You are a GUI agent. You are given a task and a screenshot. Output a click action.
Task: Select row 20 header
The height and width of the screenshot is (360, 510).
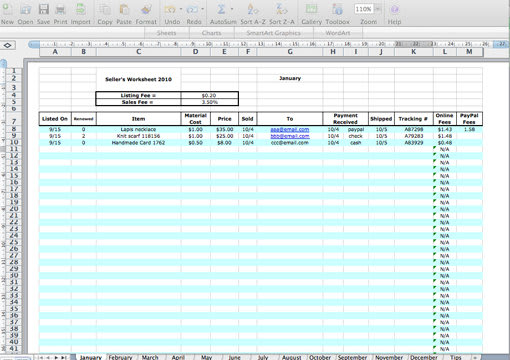coord(14,209)
